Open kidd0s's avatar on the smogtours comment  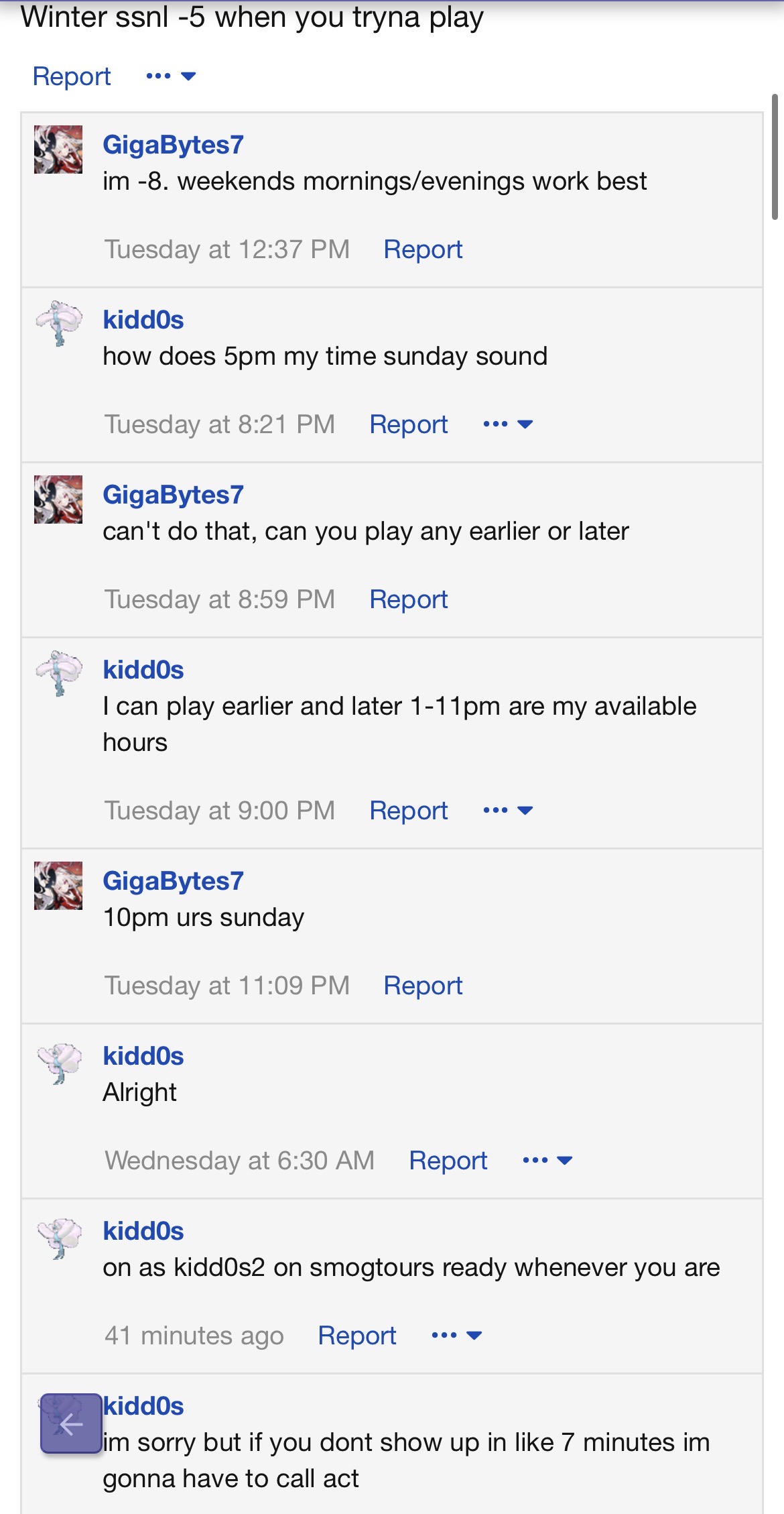coord(59,1237)
